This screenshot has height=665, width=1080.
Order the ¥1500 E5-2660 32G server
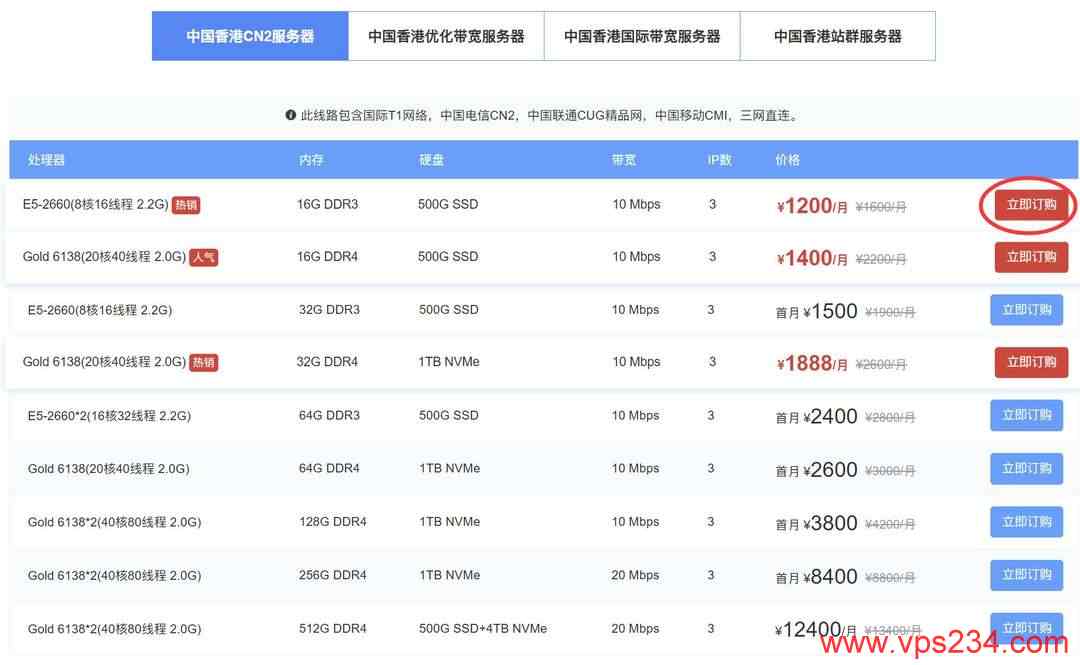pyautogui.click(x=1026, y=310)
